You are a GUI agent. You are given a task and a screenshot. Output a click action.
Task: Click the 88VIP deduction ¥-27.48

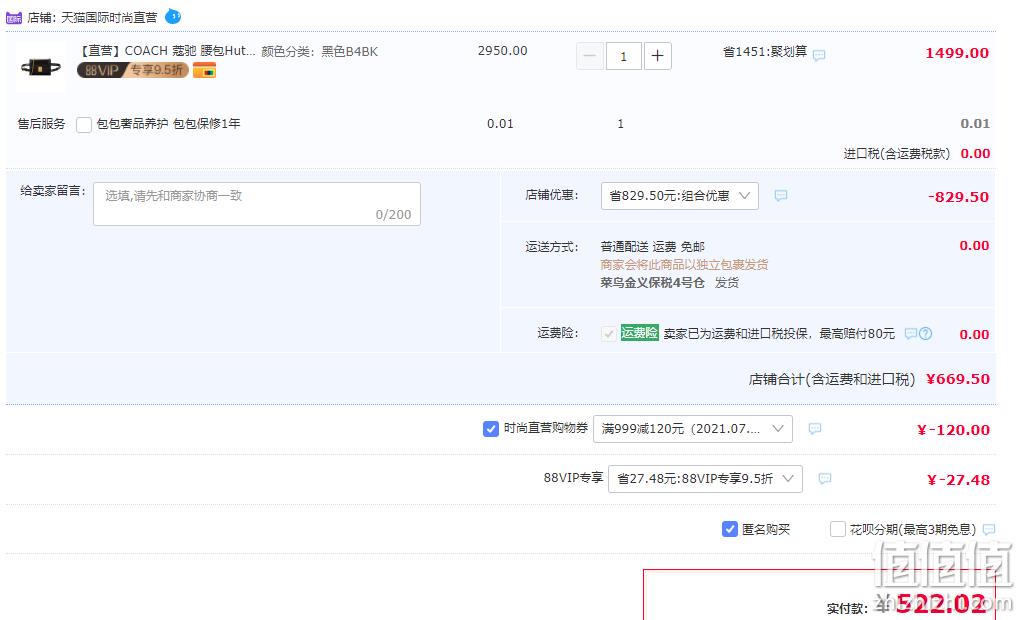(x=958, y=480)
